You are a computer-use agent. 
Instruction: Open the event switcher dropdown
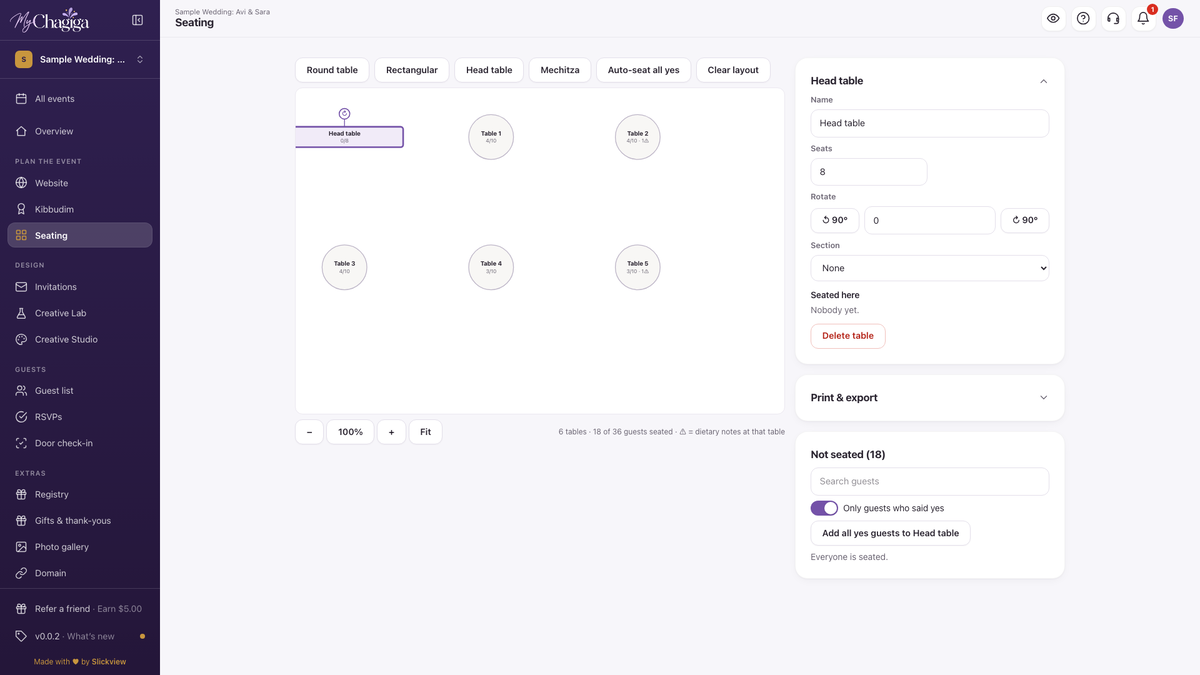point(80,60)
